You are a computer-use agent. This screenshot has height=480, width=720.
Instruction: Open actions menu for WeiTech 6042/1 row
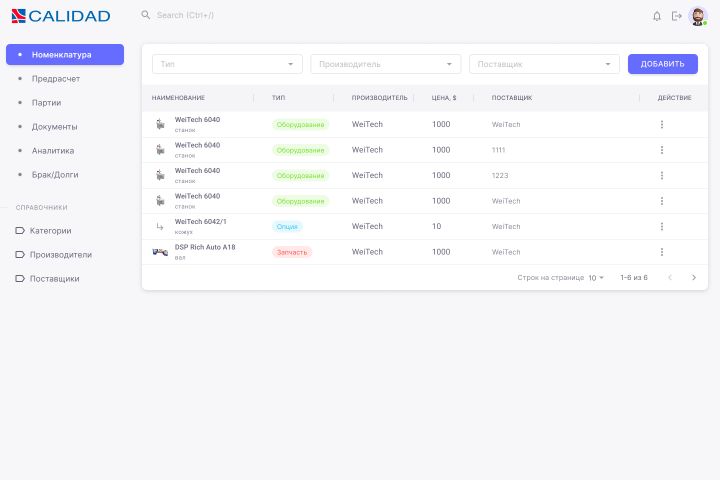[662, 226]
